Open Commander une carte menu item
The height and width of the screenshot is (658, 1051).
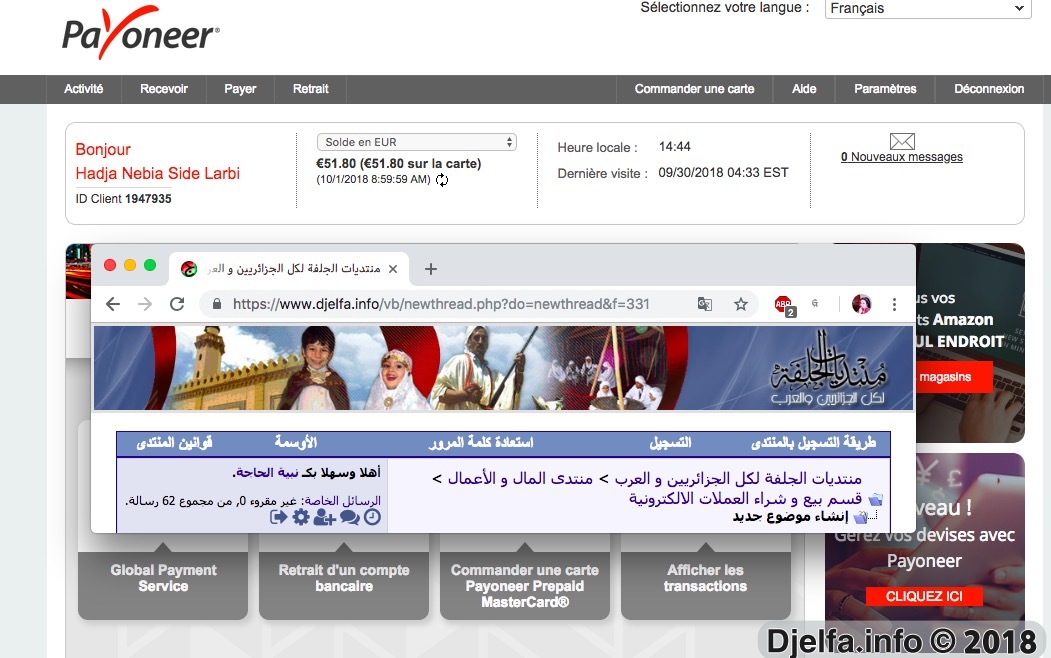(x=694, y=89)
